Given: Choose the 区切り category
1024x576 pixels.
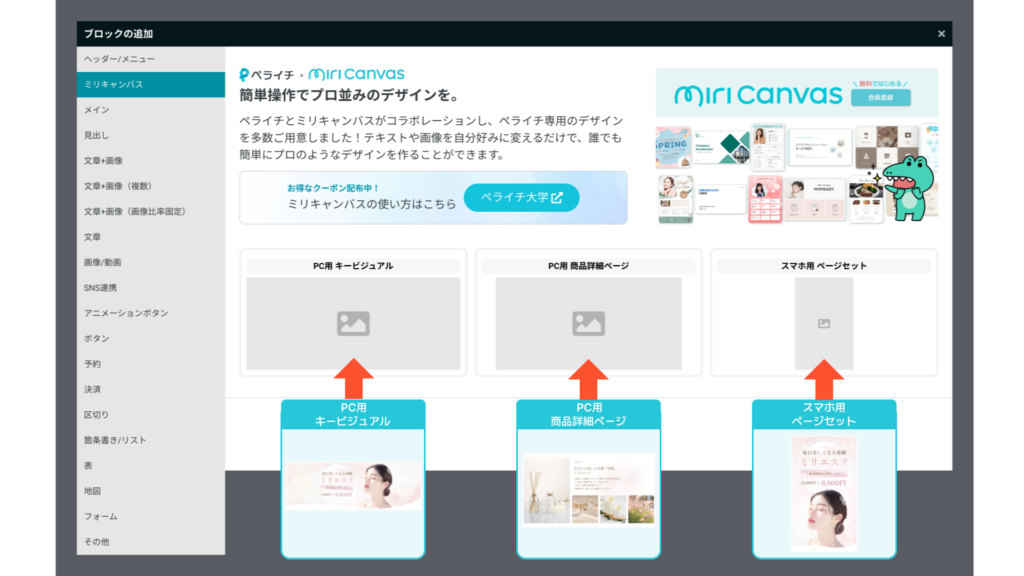Looking at the screenshot, I should [151, 415].
